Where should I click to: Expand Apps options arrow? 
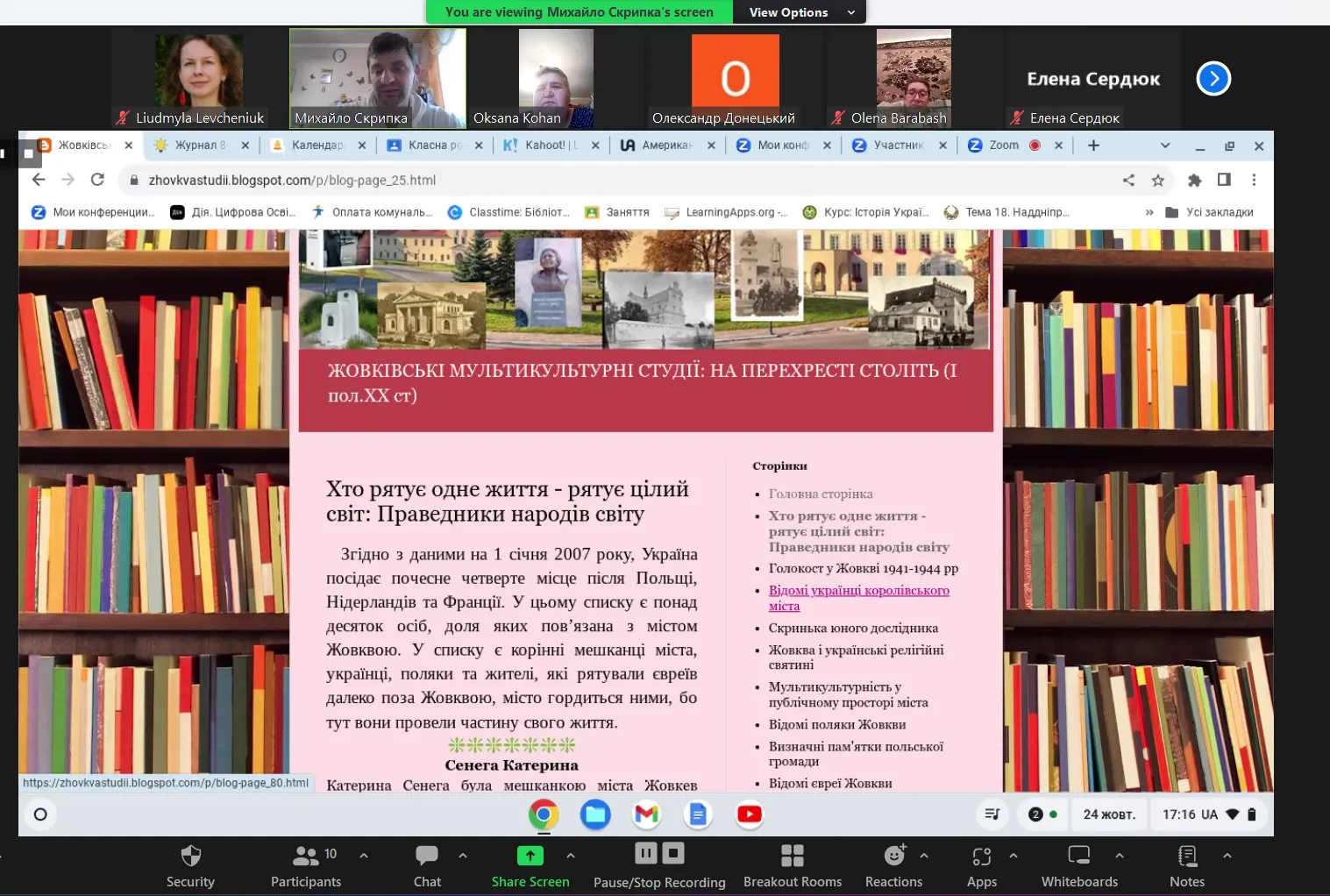point(1014,855)
